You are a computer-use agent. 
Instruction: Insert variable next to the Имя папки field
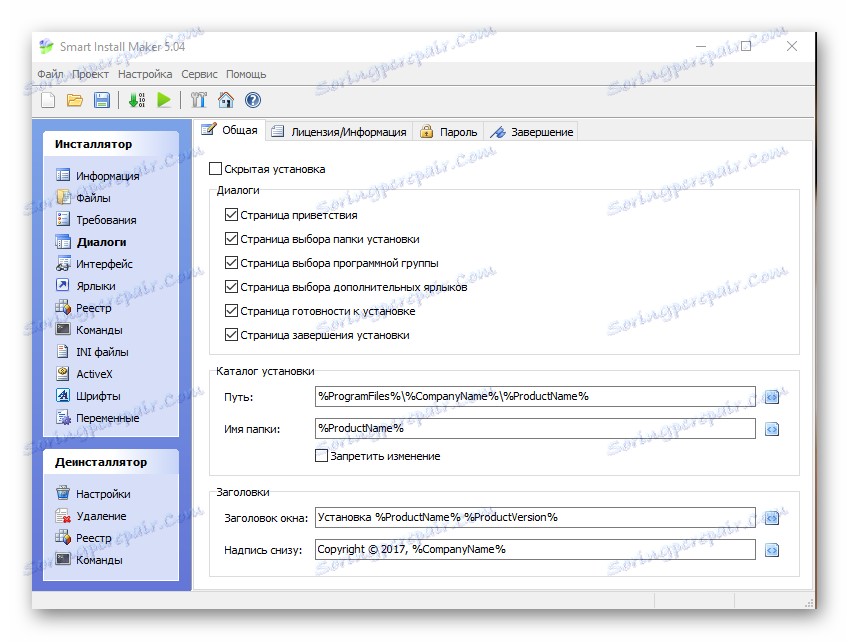click(x=772, y=429)
